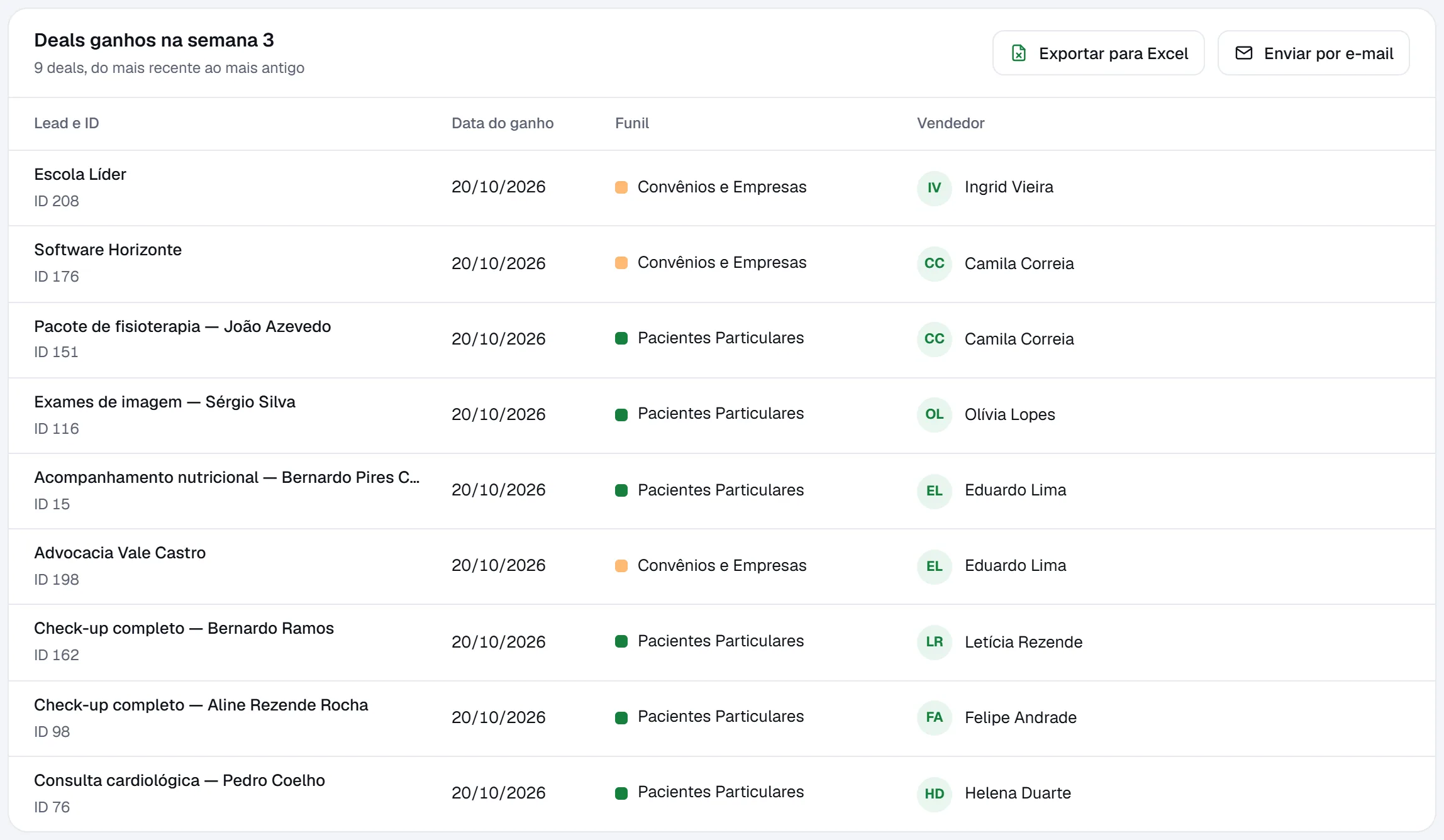Open the Consulta cardiológica — Pedro Coelho deal
The image size is (1444, 840).
pos(179,780)
